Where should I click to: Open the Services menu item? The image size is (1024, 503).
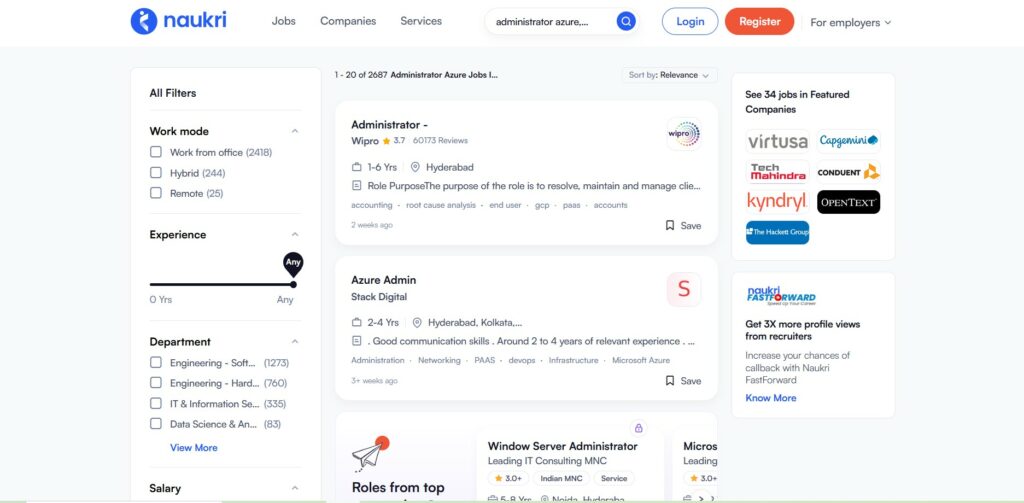(x=421, y=21)
